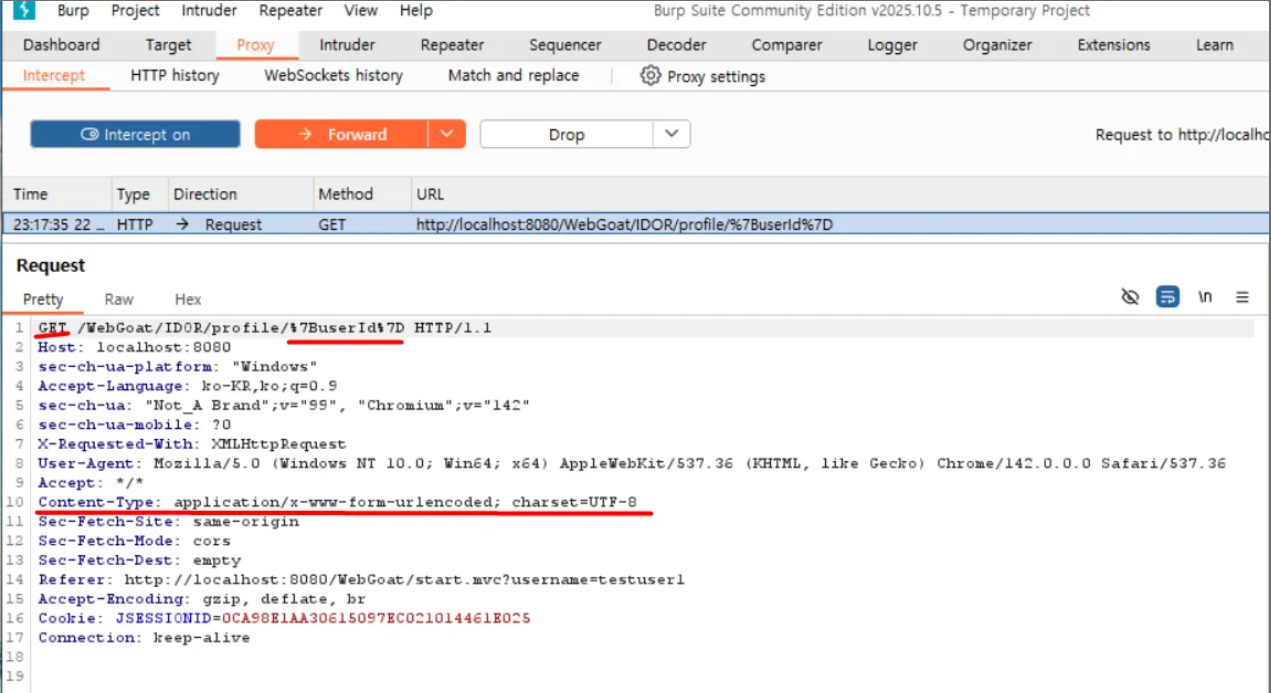
Task: Expand the Forward button dropdown arrow
Action: [447, 134]
